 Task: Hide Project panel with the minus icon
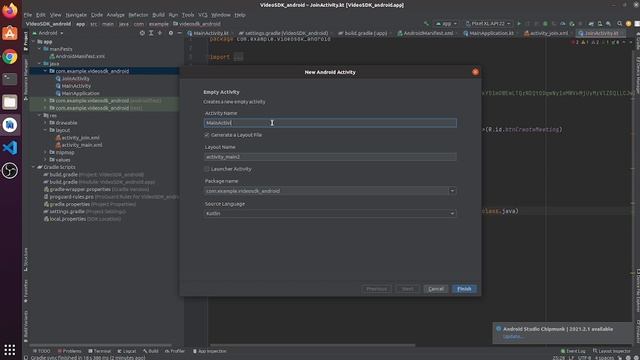pyautogui.click(x=180, y=33)
